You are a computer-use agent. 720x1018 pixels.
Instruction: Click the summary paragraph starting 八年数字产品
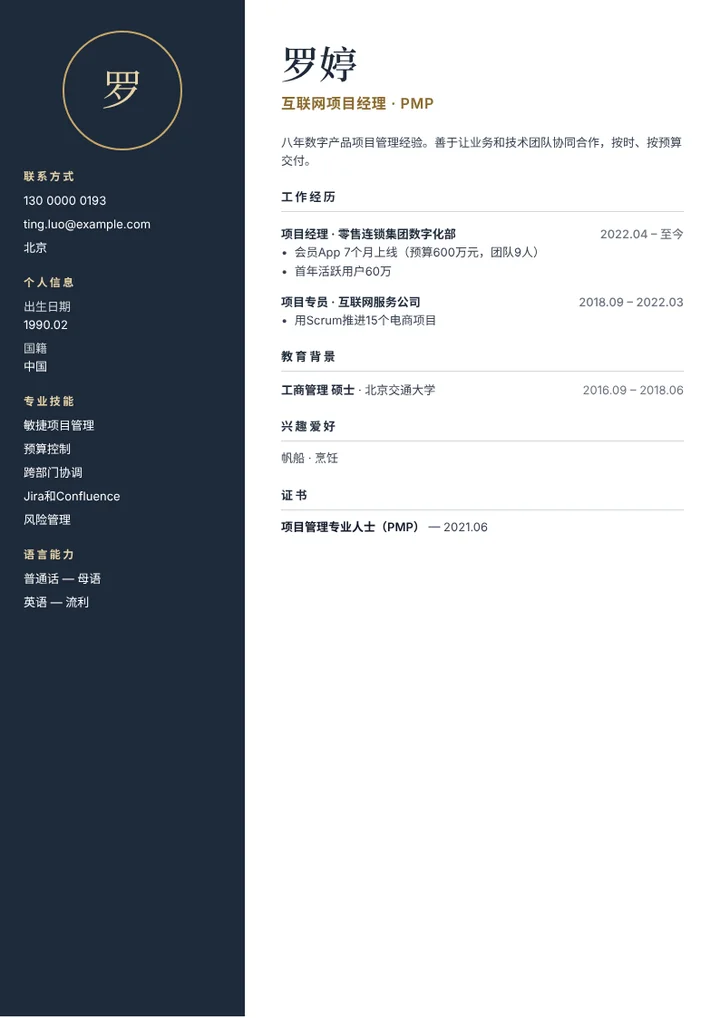point(482,151)
